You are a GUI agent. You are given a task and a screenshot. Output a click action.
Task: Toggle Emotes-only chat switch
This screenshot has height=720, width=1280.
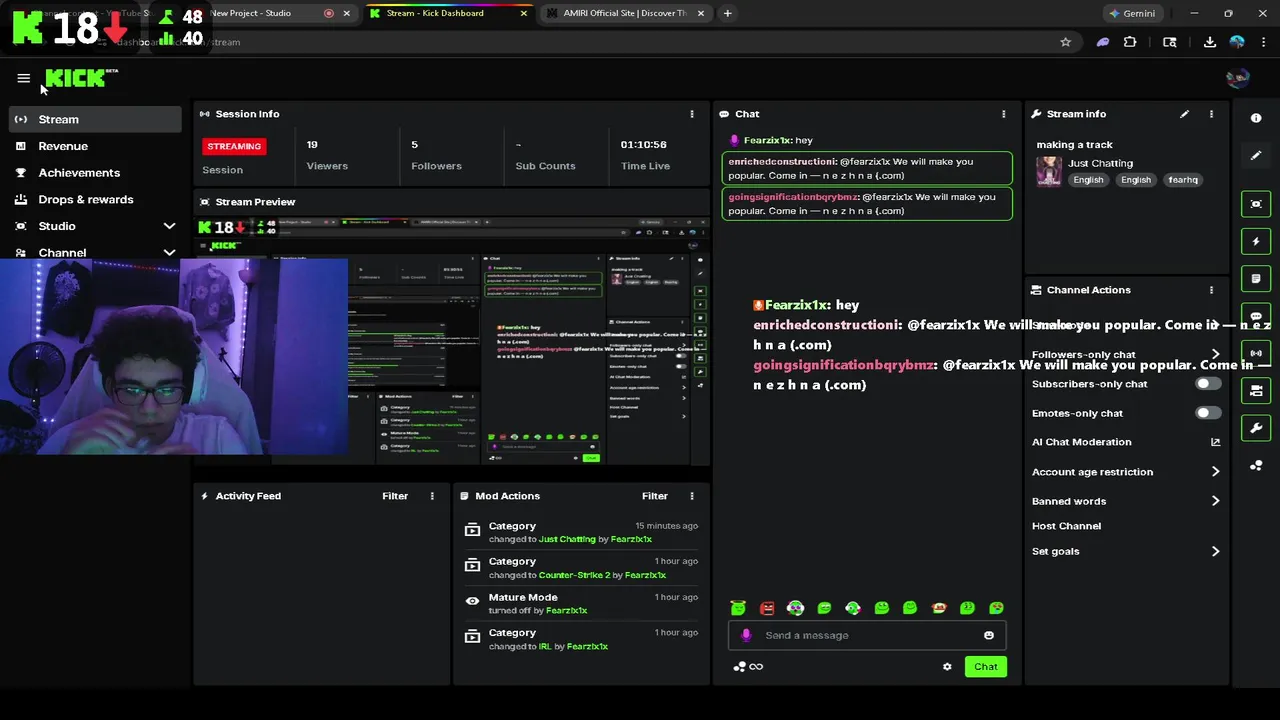coord(1207,413)
